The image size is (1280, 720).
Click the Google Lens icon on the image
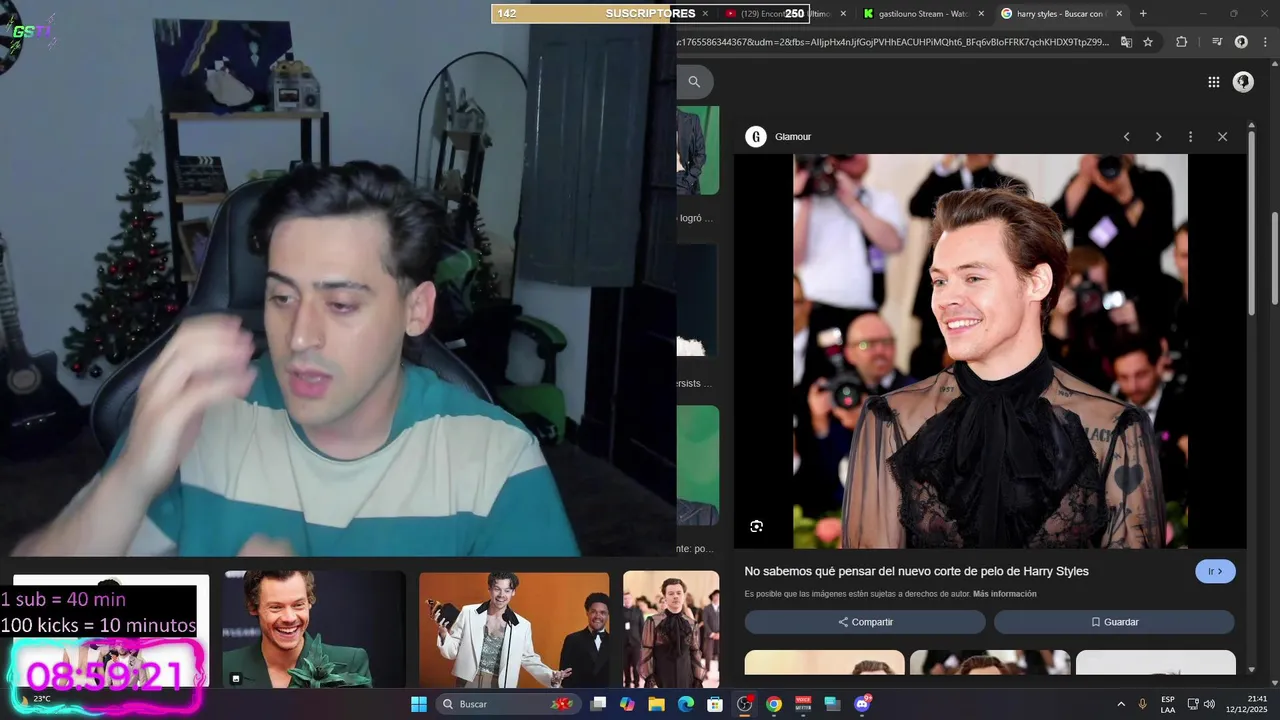pyautogui.click(x=756, y=526)
